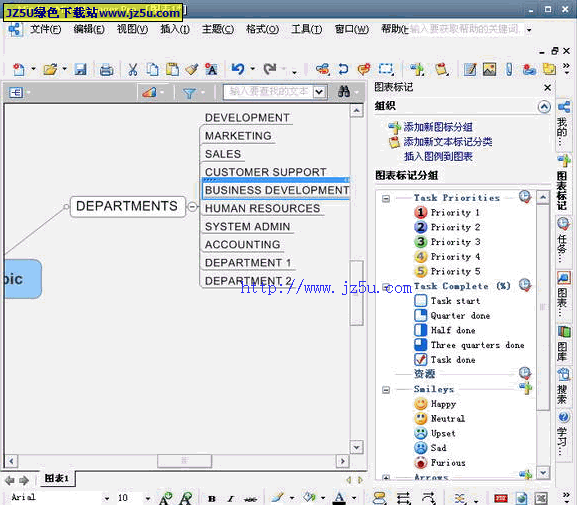The height and width of the screenshot is (505, 577).
Task: Select the DEPARTMENTS topic
Action: [x=127, y=206]
